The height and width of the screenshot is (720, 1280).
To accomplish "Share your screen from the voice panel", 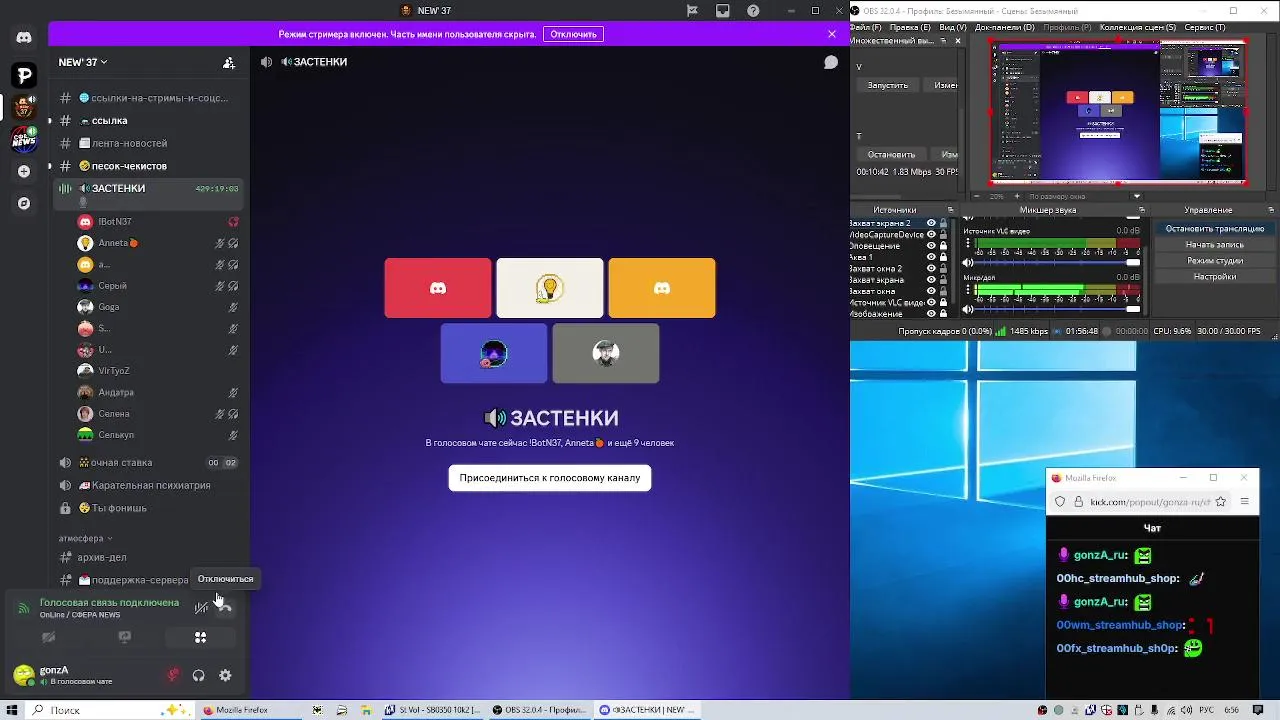I will (125, 637).
